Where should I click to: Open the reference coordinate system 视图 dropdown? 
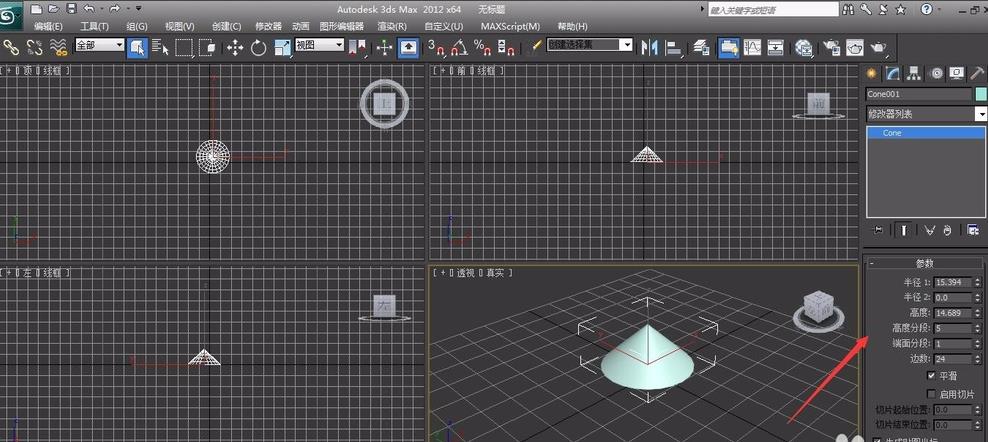319,45
